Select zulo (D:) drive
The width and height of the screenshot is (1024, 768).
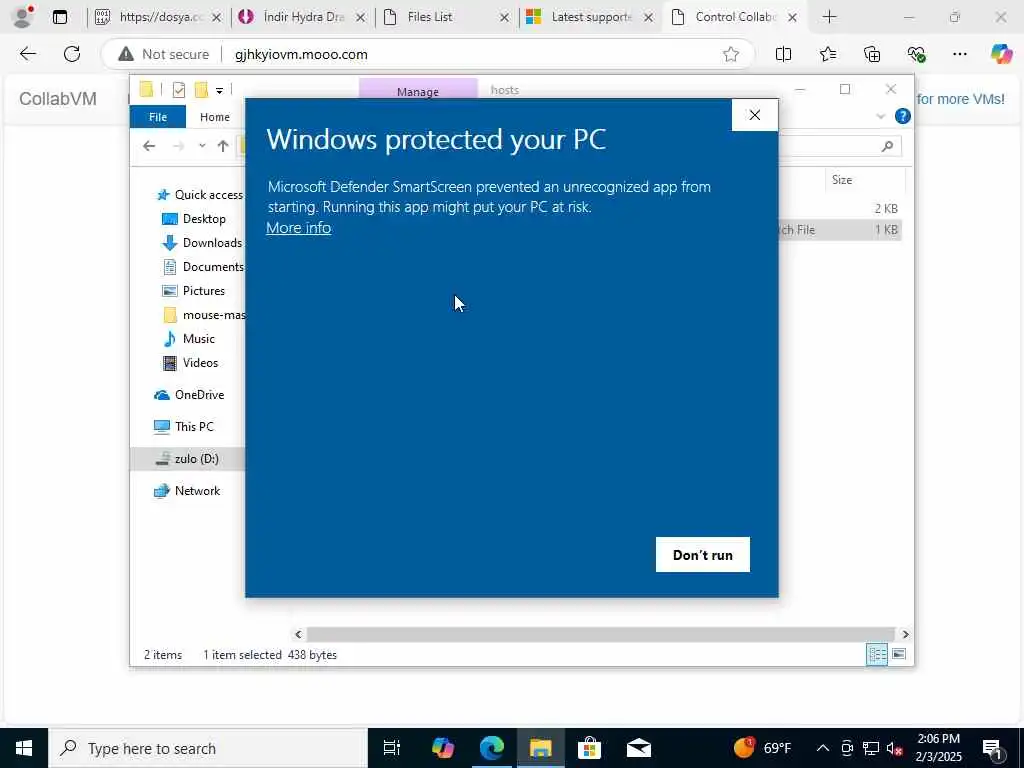187,458
